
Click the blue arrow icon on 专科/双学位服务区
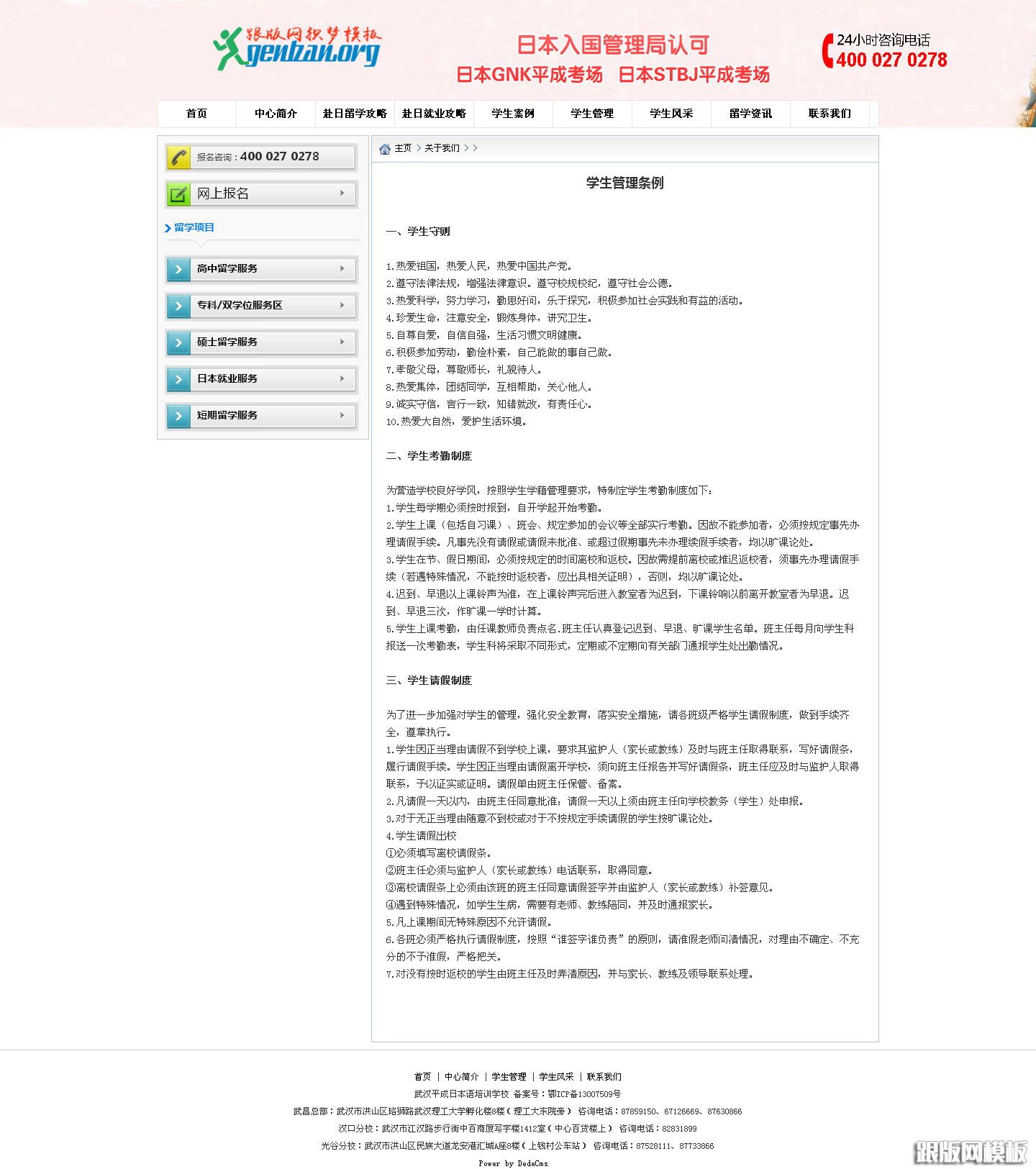pyautogui.click(x=178, y=306)
